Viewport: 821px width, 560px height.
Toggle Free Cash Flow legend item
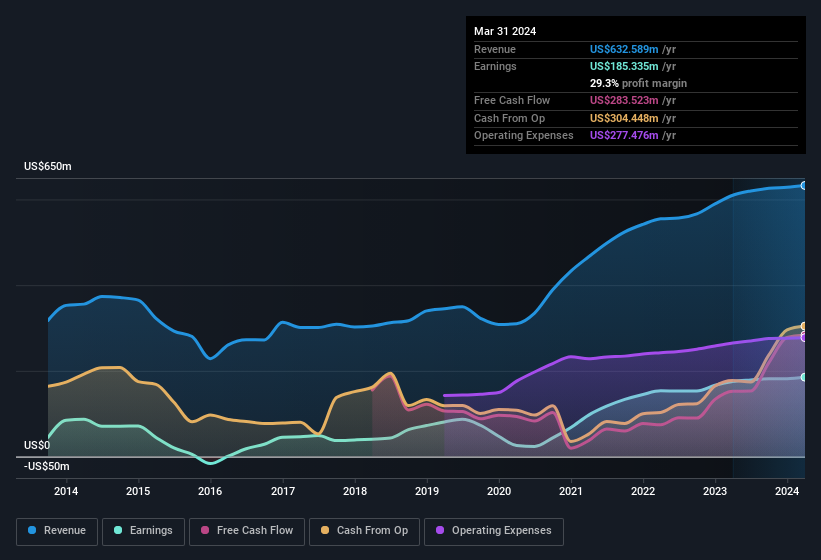click(x=246, y=531)
